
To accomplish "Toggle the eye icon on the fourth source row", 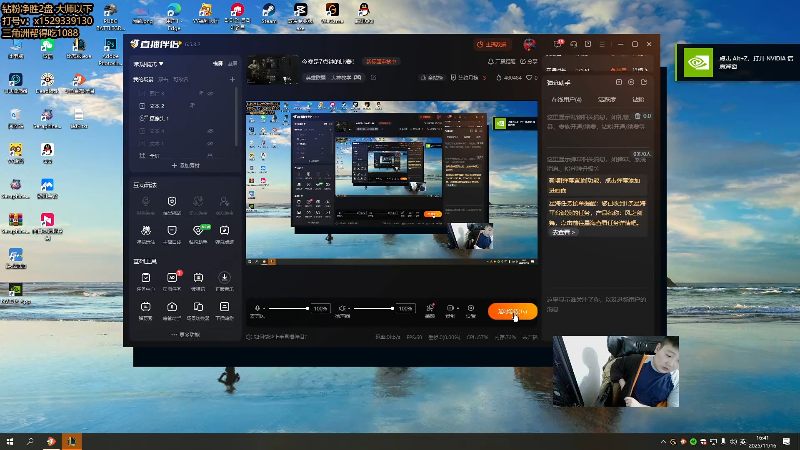I will click(x=210, y=131).
